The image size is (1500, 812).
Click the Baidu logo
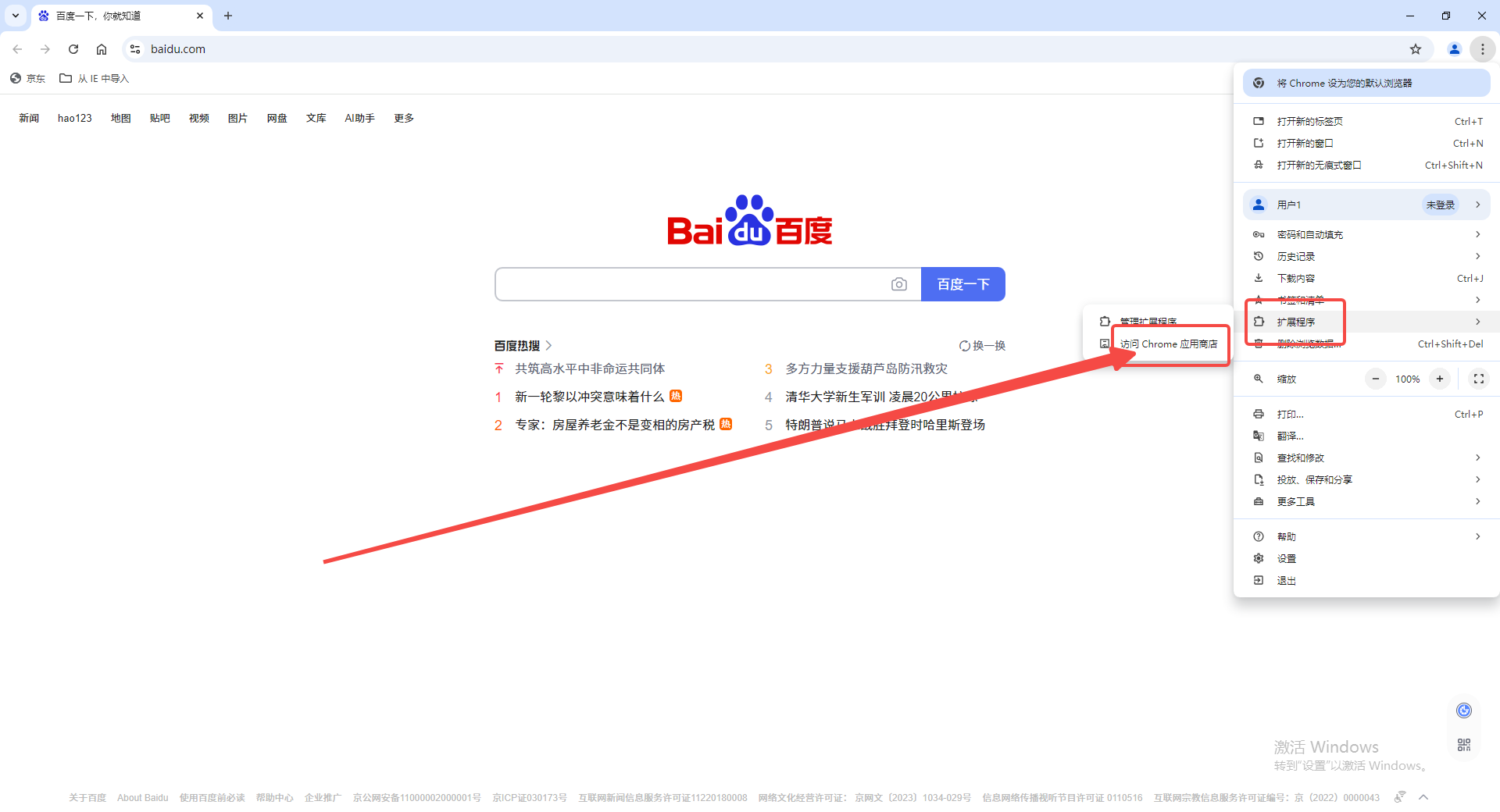[749, 220]
